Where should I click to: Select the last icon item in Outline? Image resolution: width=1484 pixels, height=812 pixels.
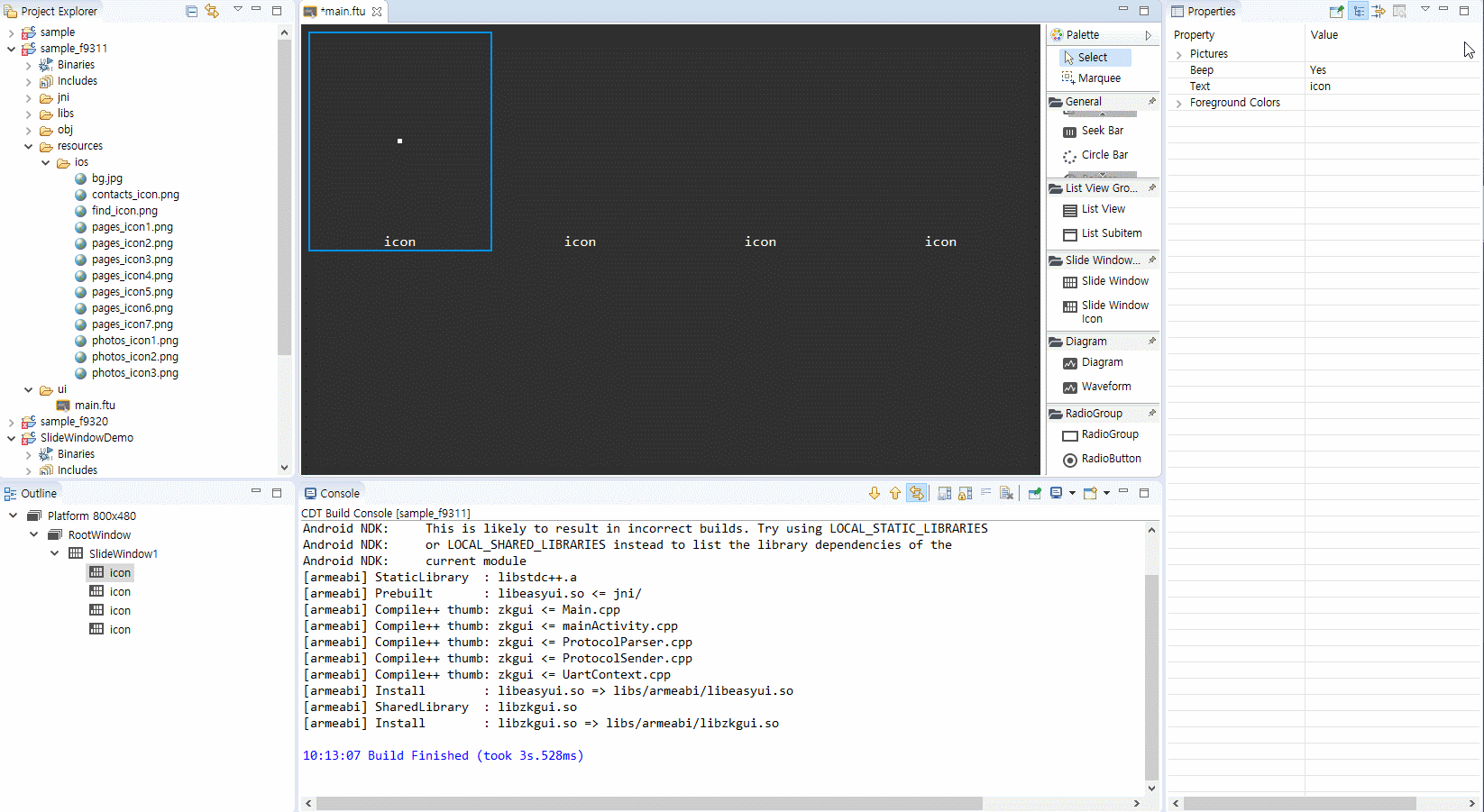(110, 630)
